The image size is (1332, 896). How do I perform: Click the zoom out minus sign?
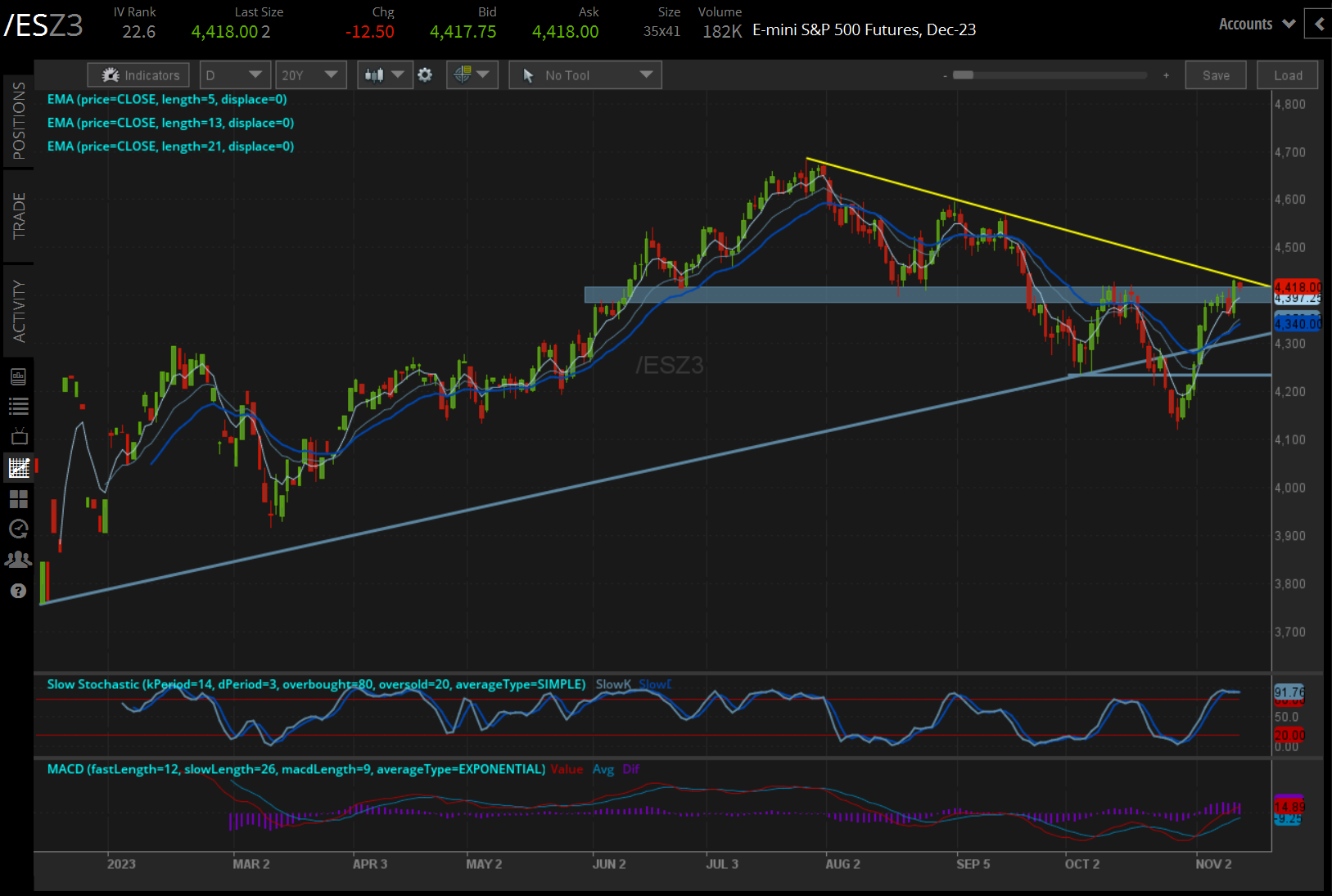coord(945,75)
